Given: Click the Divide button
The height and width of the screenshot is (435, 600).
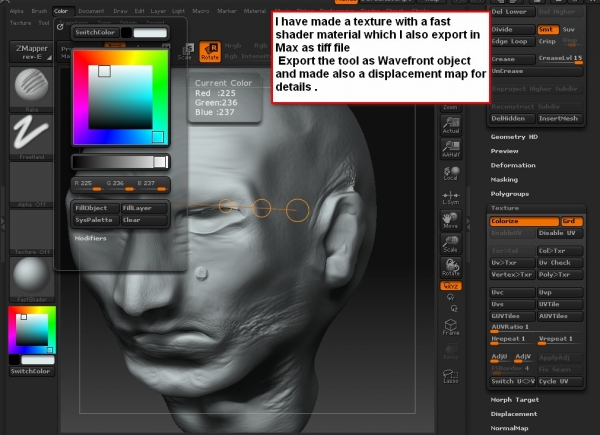Looking at the screenshot, I should (x=512, y=29).
